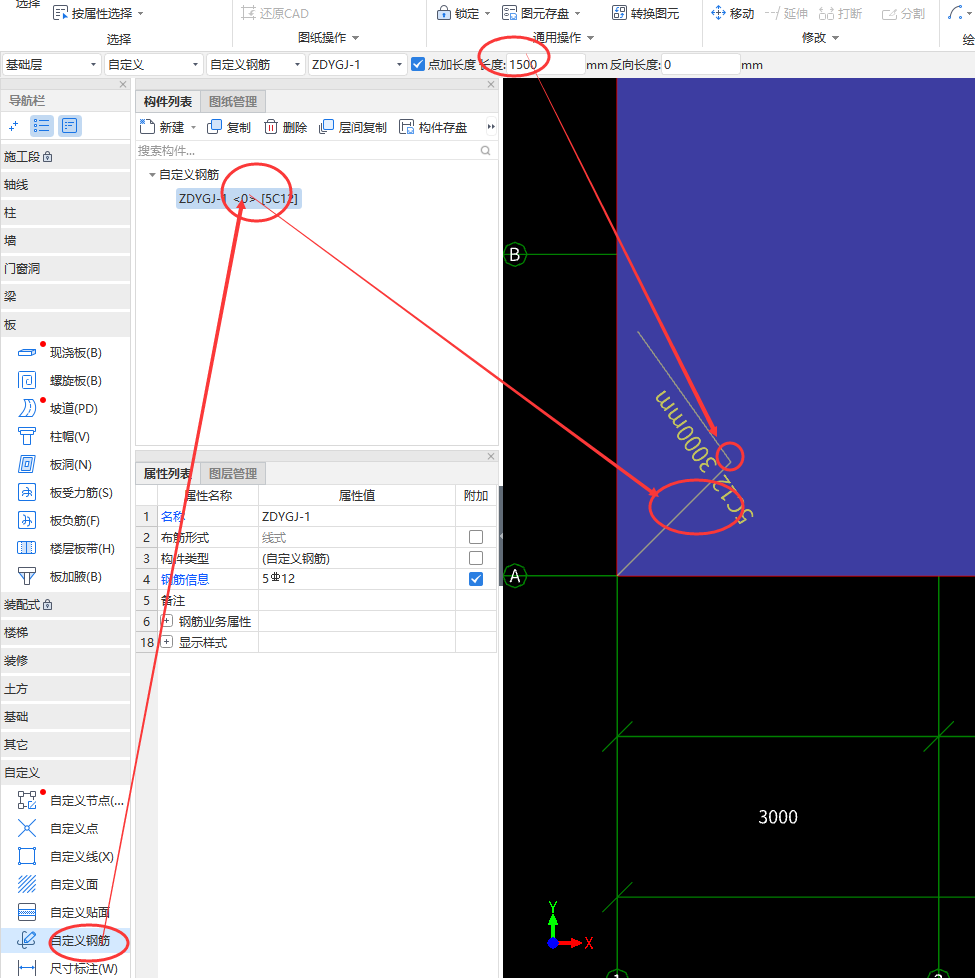Click the 钢筋信息 value cell 5⌀12

click(x=357, y=579)
